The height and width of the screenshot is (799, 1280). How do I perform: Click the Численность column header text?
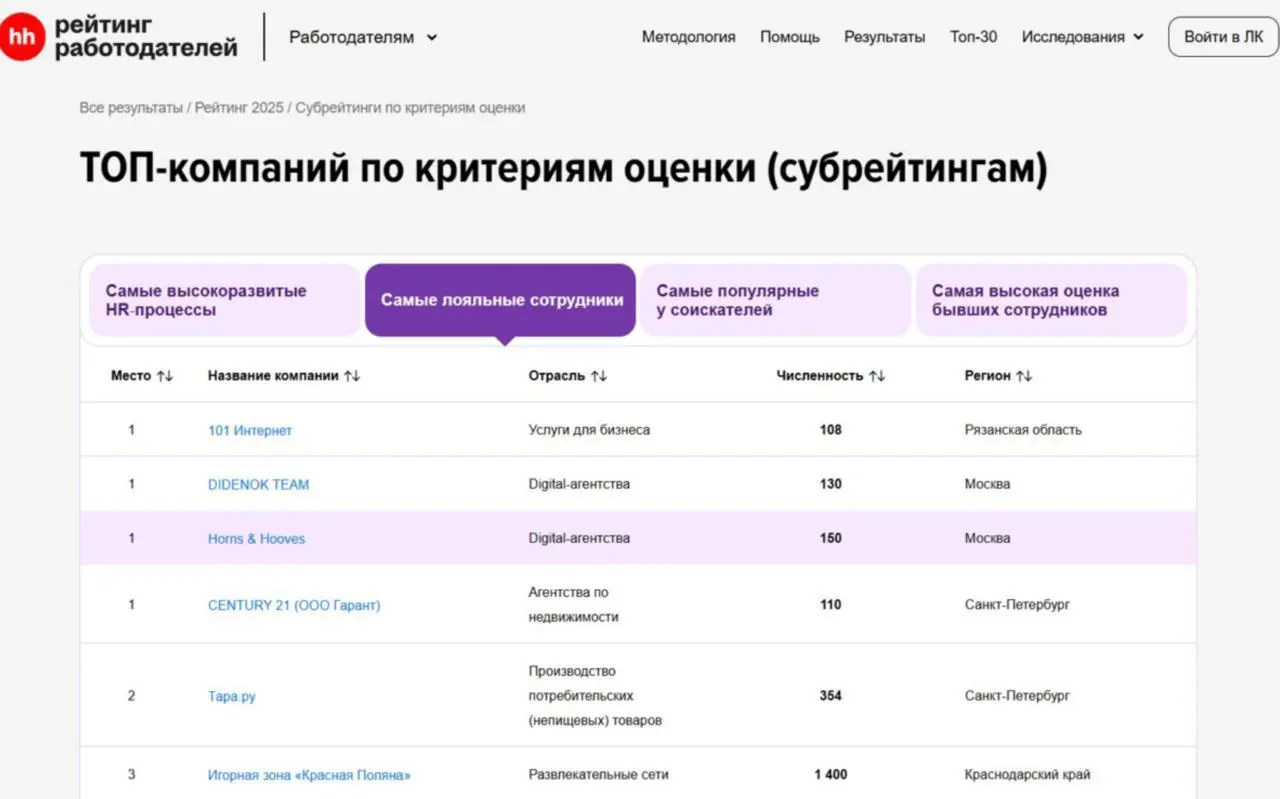pyautogui.click(x=820, y=376)
